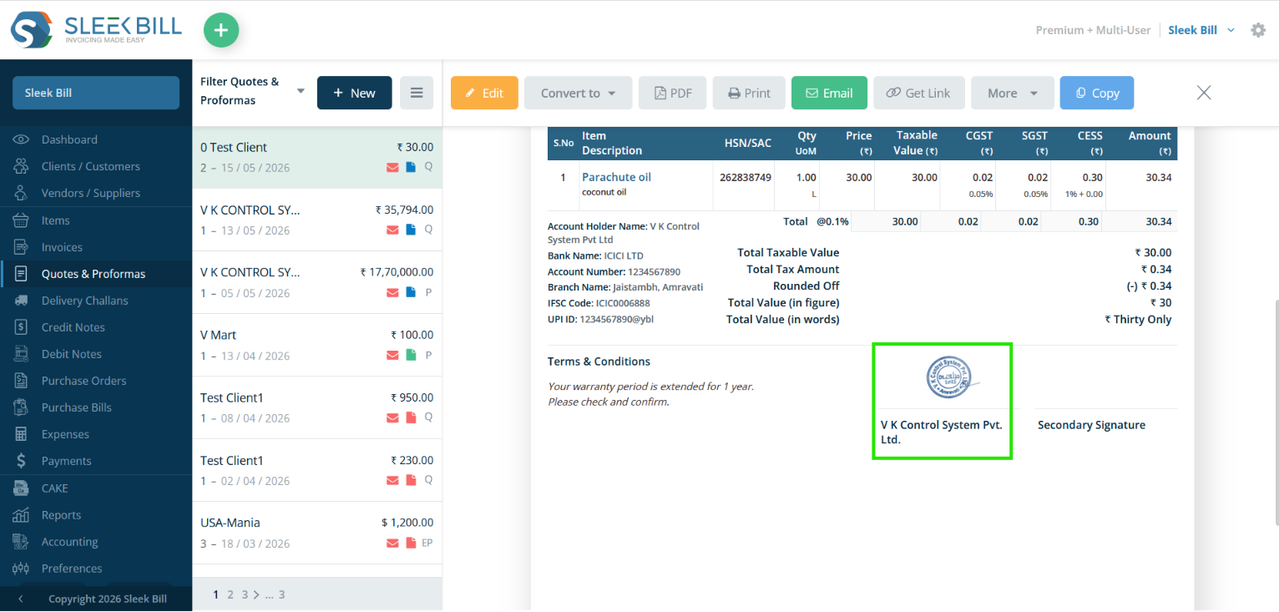Click red document icon on ₹ 950.00 row
Screen dimensions: 1279x612
411,418
